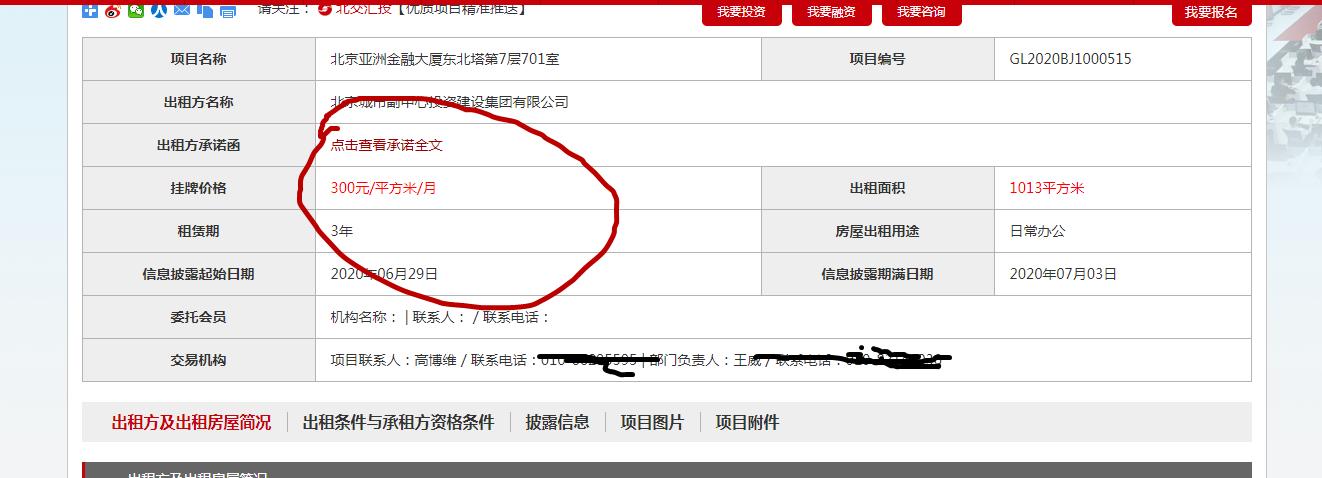The width and height of the screenshot is (1322, 478).
Task: Select project number GL2020BJ1000515
Action: (x=1070, y=59)
